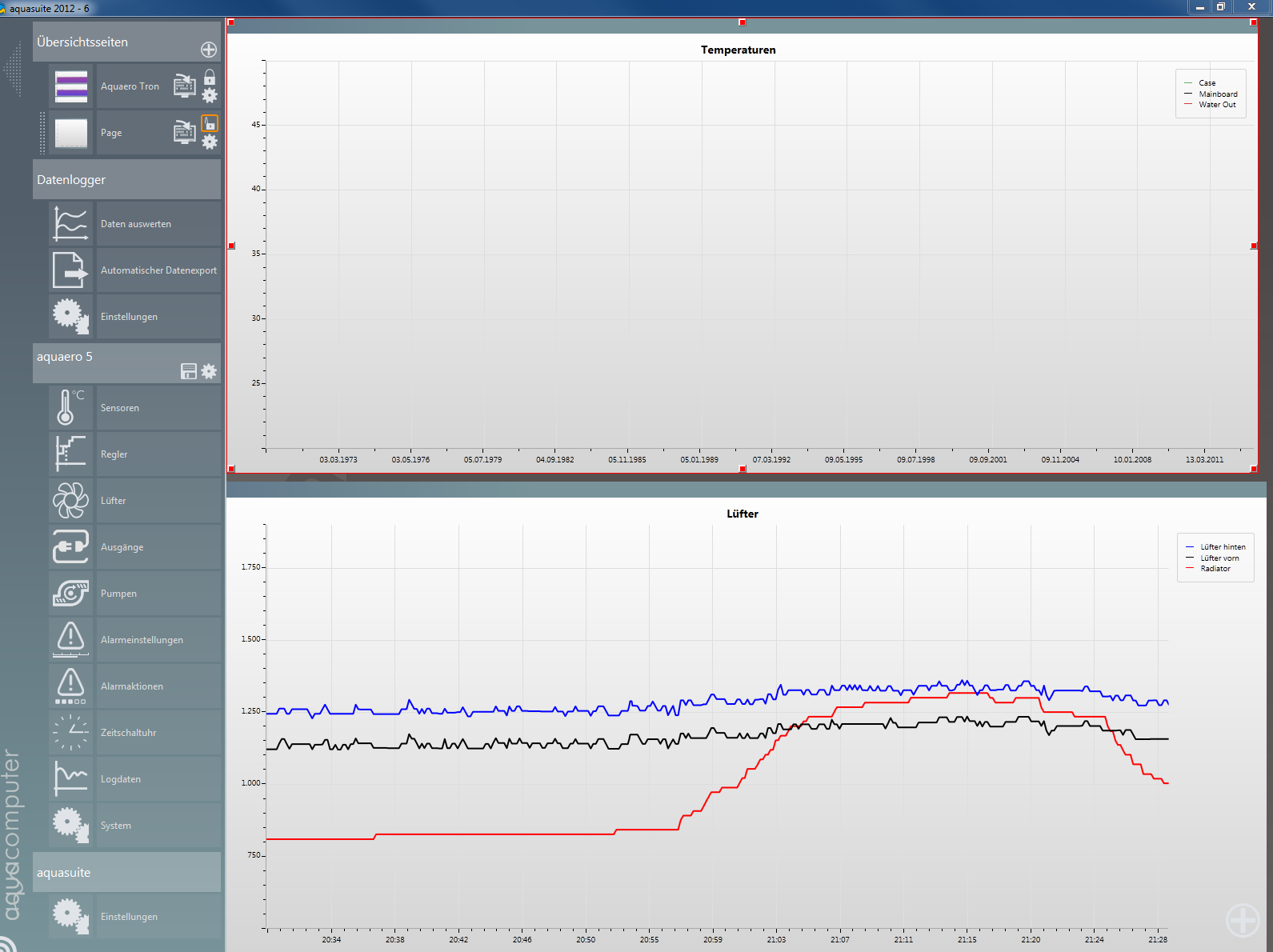The image size is (1273, 952).
Task: Toggle the unlocked padlock on Page
Action: tap(210, 124)
